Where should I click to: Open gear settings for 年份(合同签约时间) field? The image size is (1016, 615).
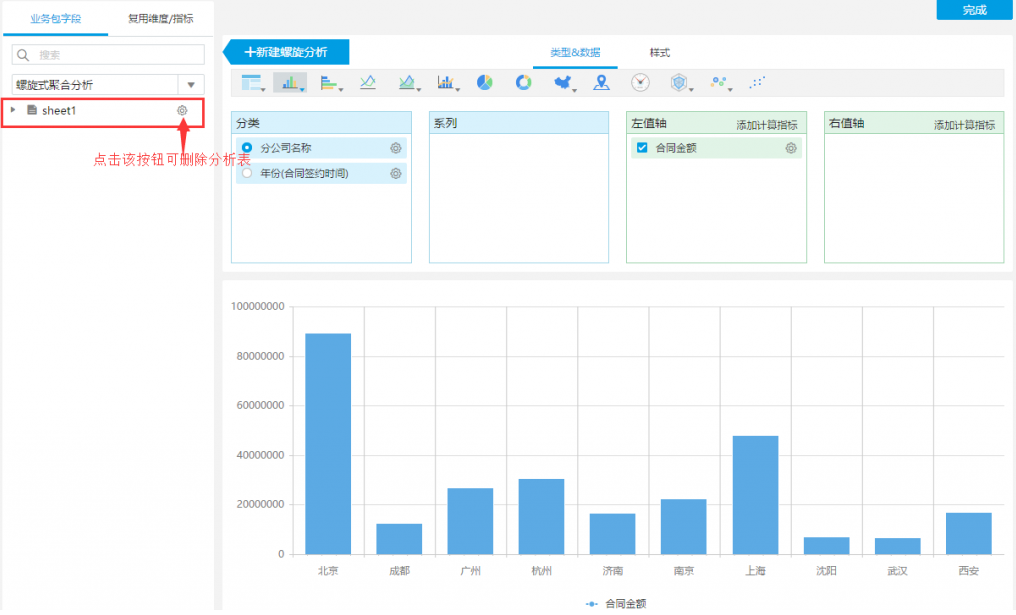(396, 174)
